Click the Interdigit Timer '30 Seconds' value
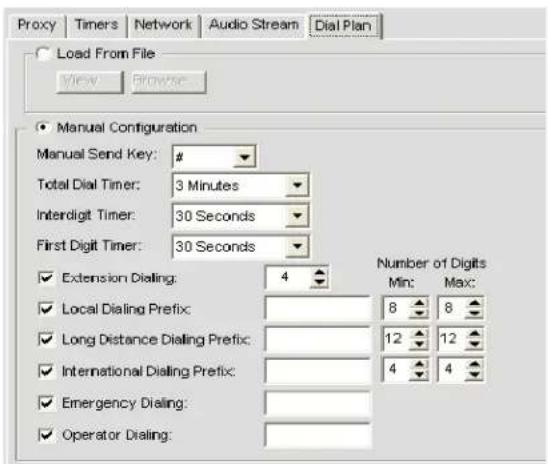Viewport: 548px width, 464px height. (x=215, y=216)
